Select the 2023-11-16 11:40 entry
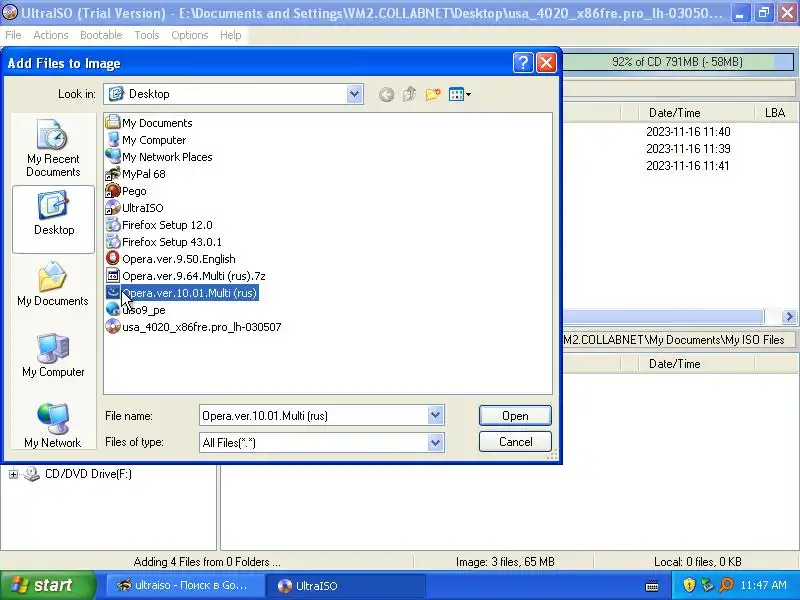Viewport: 800px width, 600px height. click(688, 132)
